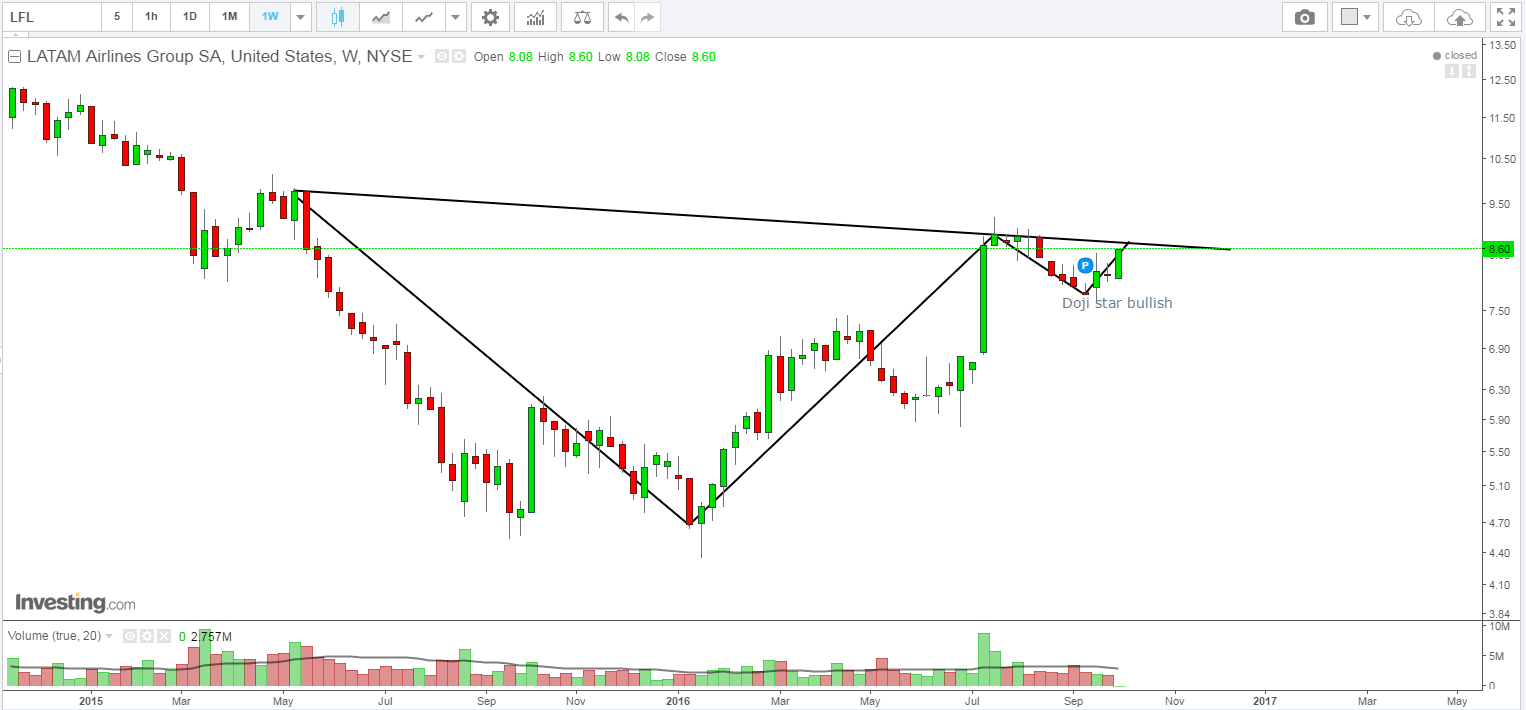Redo last chart action
This screenshot has width=1526, height=710.
pyautogui.click(x=648, y=17)
